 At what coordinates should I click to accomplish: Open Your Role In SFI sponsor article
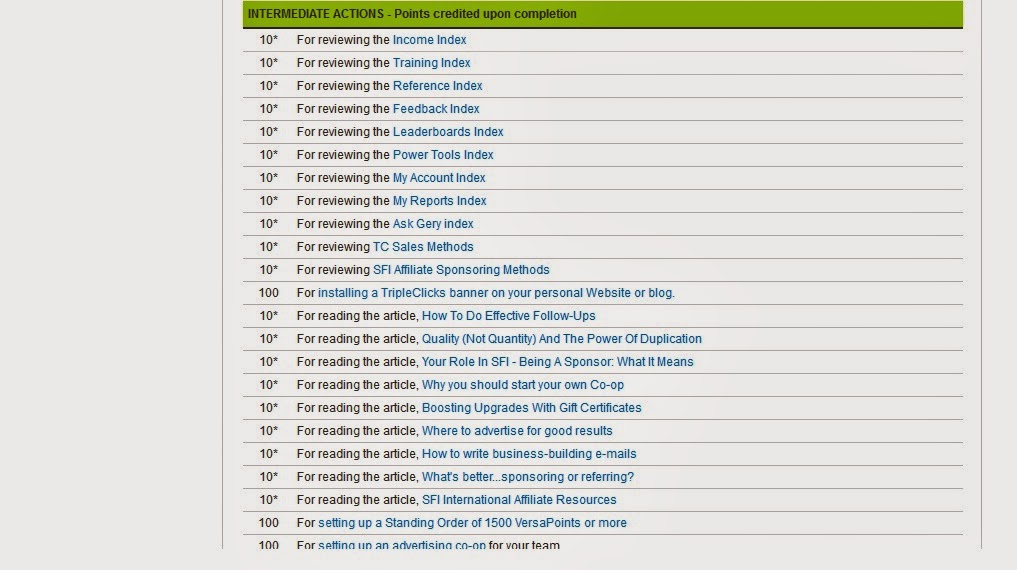click(x=557, y=362)
